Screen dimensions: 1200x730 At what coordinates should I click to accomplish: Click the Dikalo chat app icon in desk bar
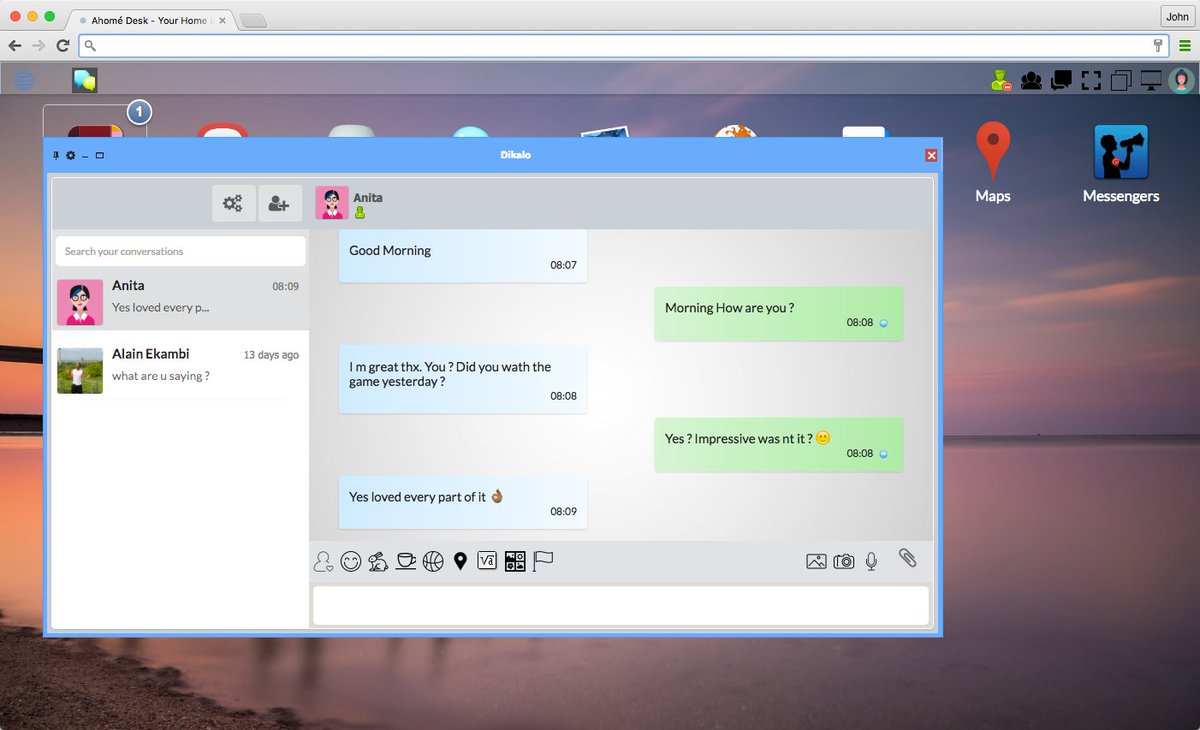[84, 80]
